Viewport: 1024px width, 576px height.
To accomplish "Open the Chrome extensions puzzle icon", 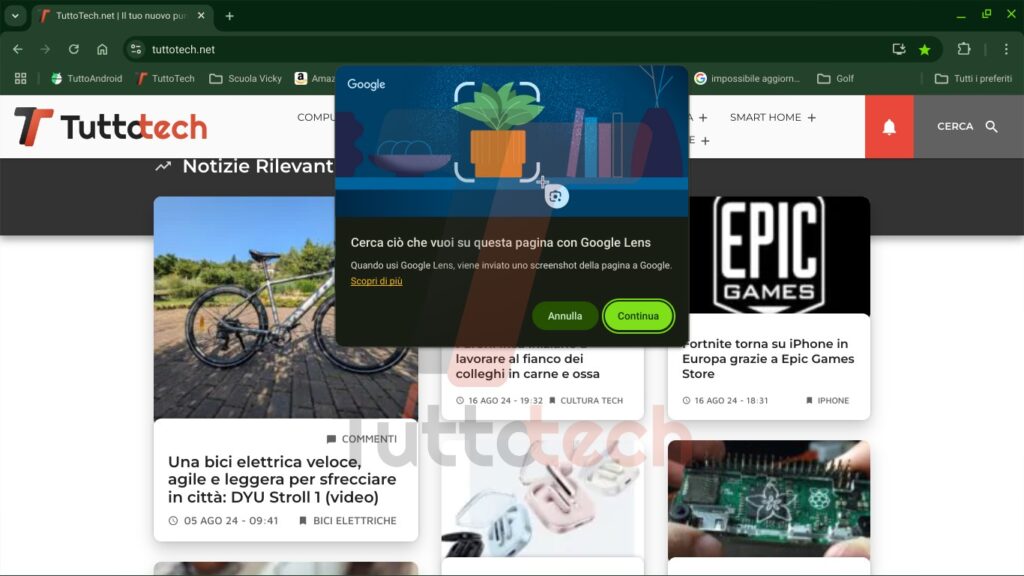I will (x=963, y=48).
